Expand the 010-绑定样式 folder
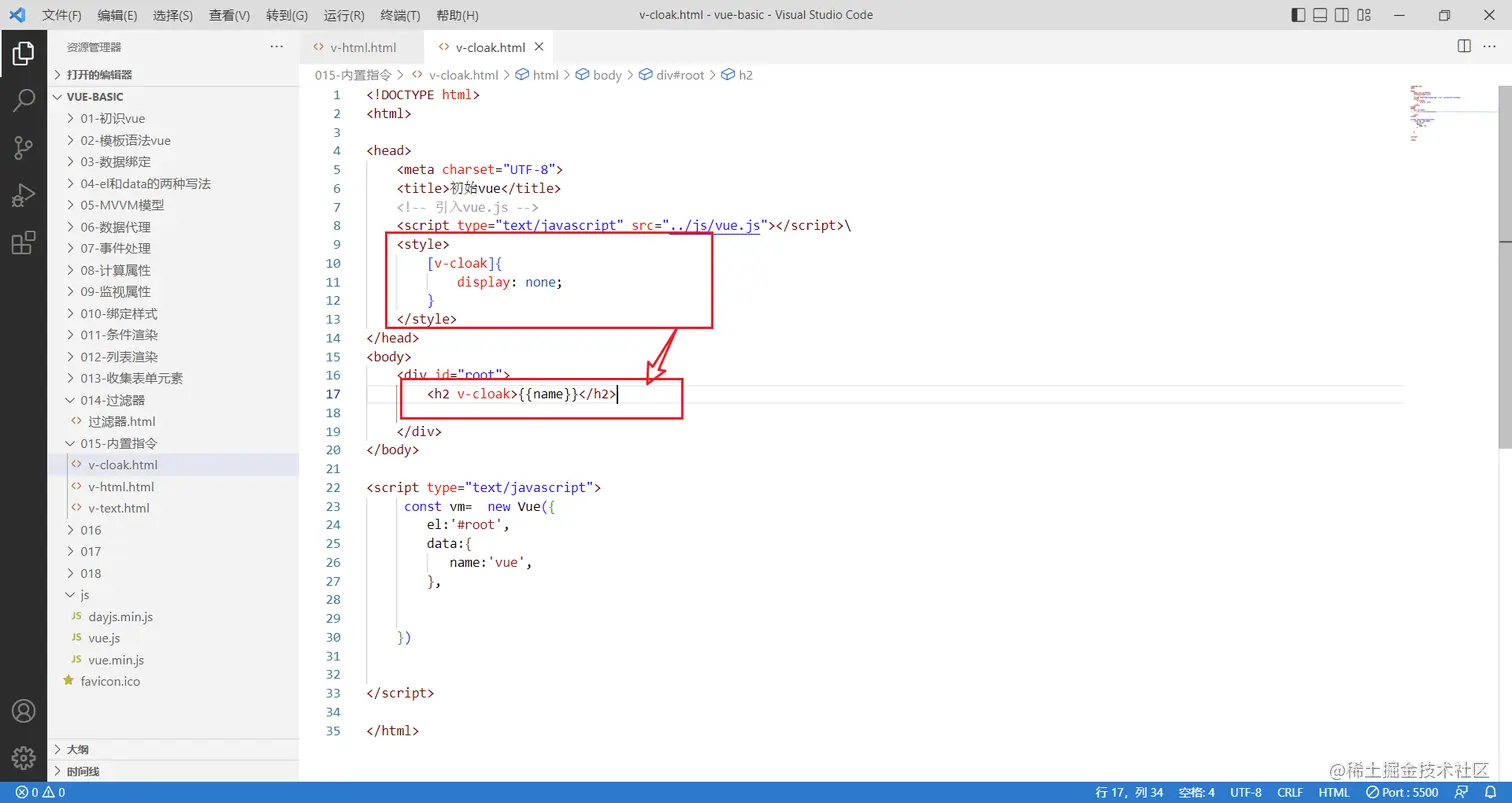 [174, 313]
